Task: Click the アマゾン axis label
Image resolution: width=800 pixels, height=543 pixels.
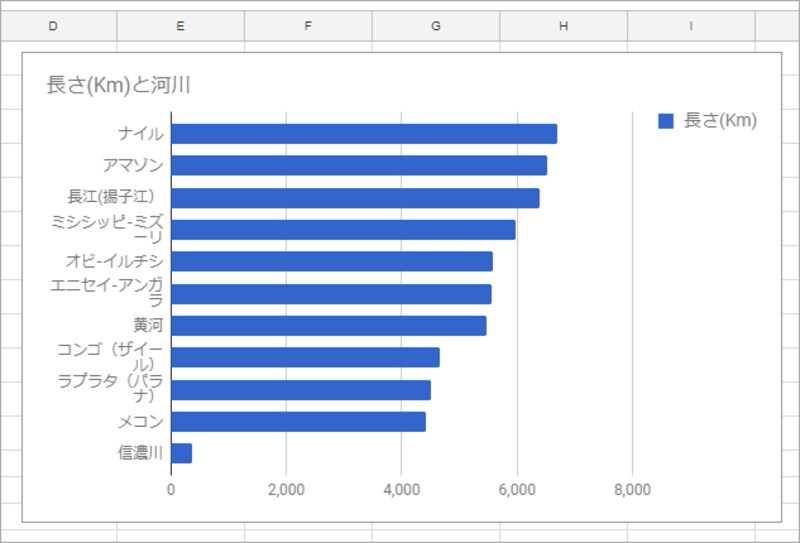Action: [x=133, y=165]
